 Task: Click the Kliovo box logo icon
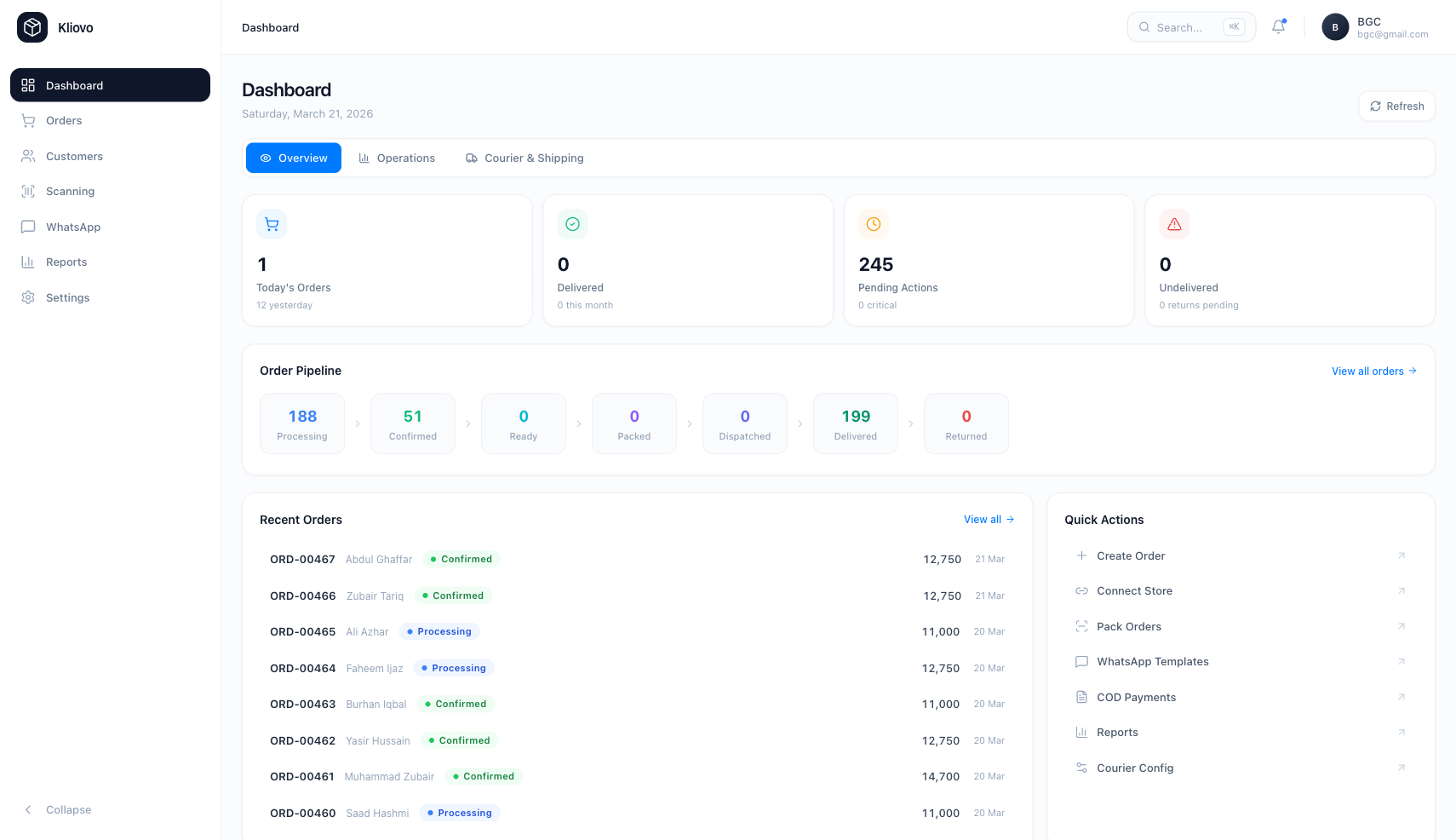(32, 27)
